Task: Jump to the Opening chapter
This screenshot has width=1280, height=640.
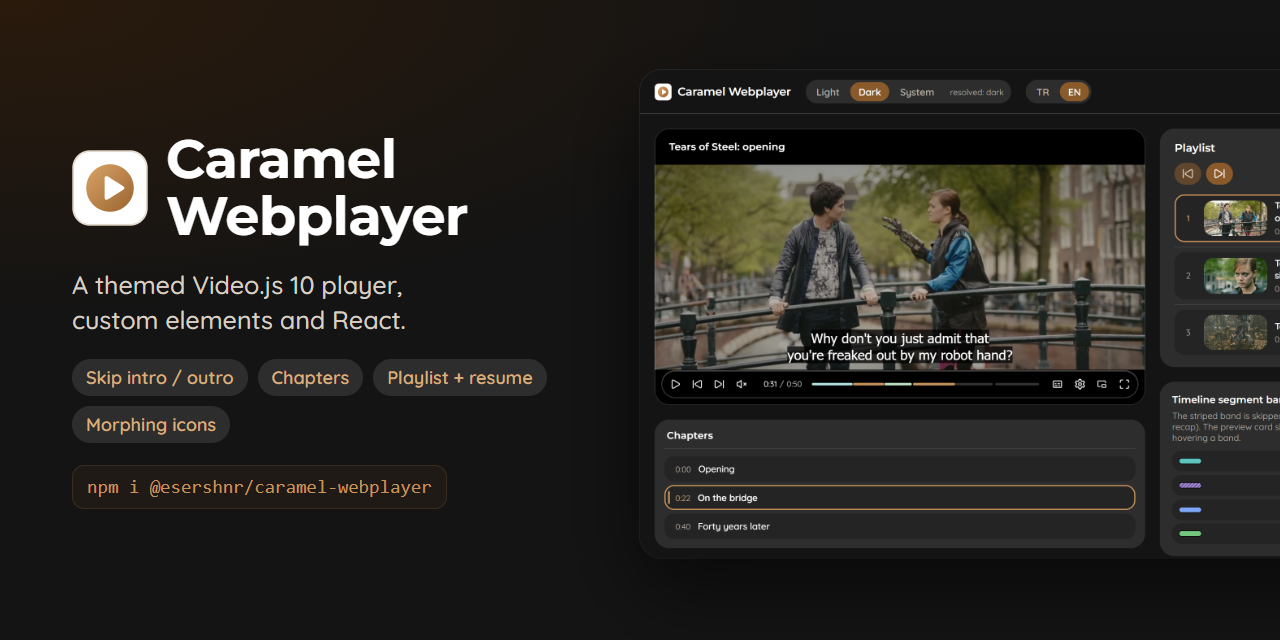Action: [900, 469]
